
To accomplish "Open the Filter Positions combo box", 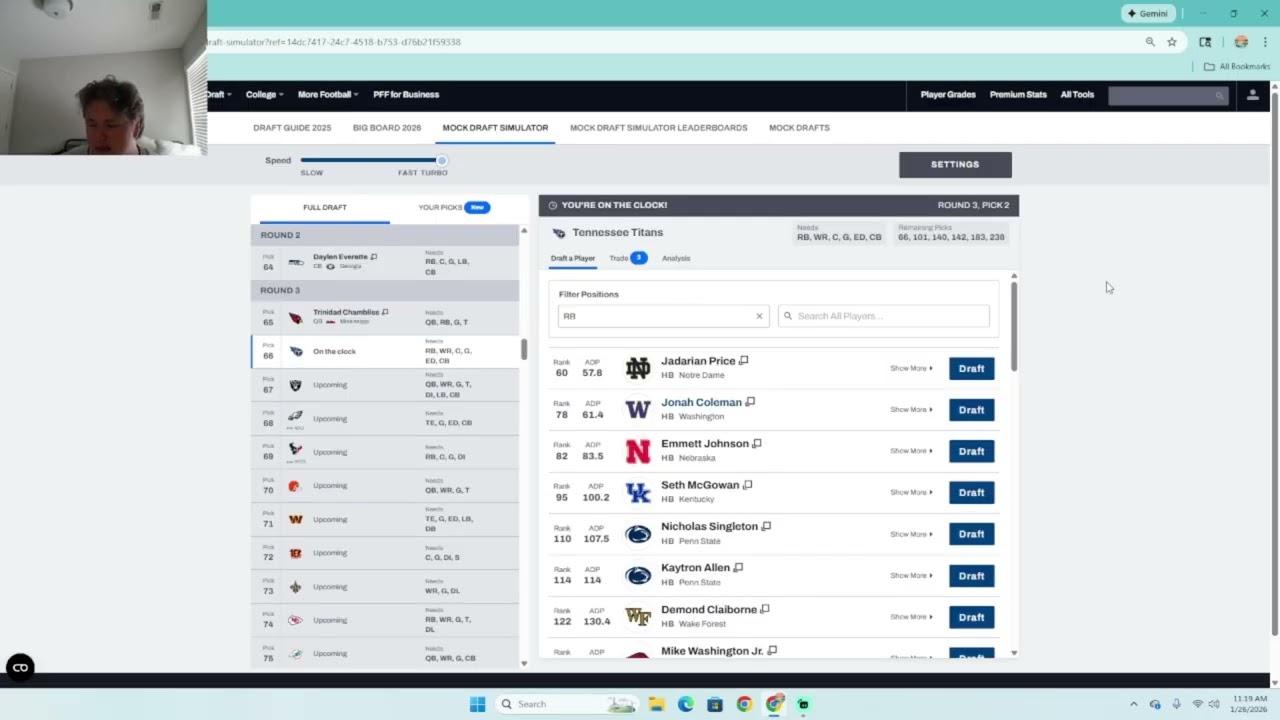I will 664,316.
